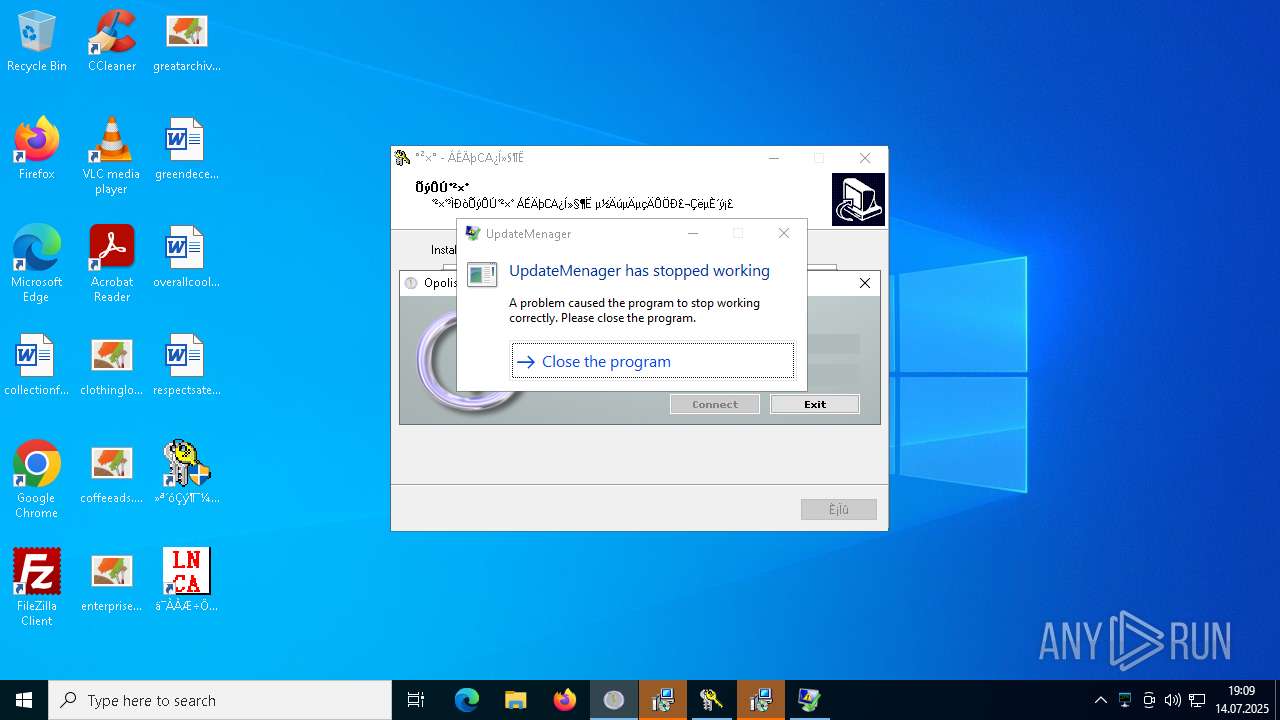Click the program icon beside the crash heading
1280x720 pixels.
pyautogui.click(x=482, y=274)
